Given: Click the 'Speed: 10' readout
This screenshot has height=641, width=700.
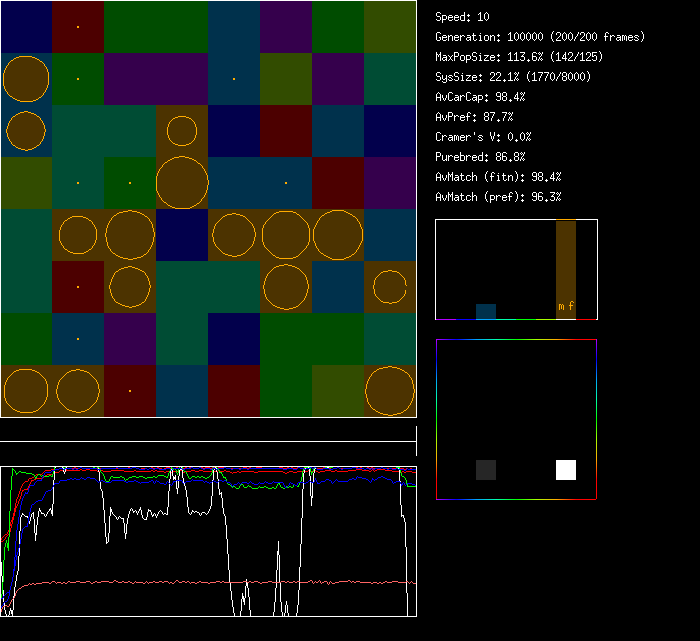Looking at the screenshot, I should [x=463, y=17].
